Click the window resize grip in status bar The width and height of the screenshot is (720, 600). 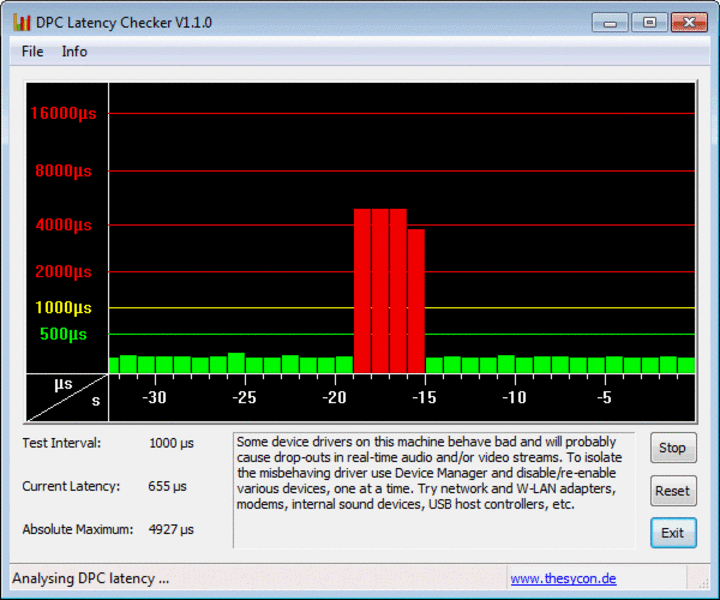(701, 582)
